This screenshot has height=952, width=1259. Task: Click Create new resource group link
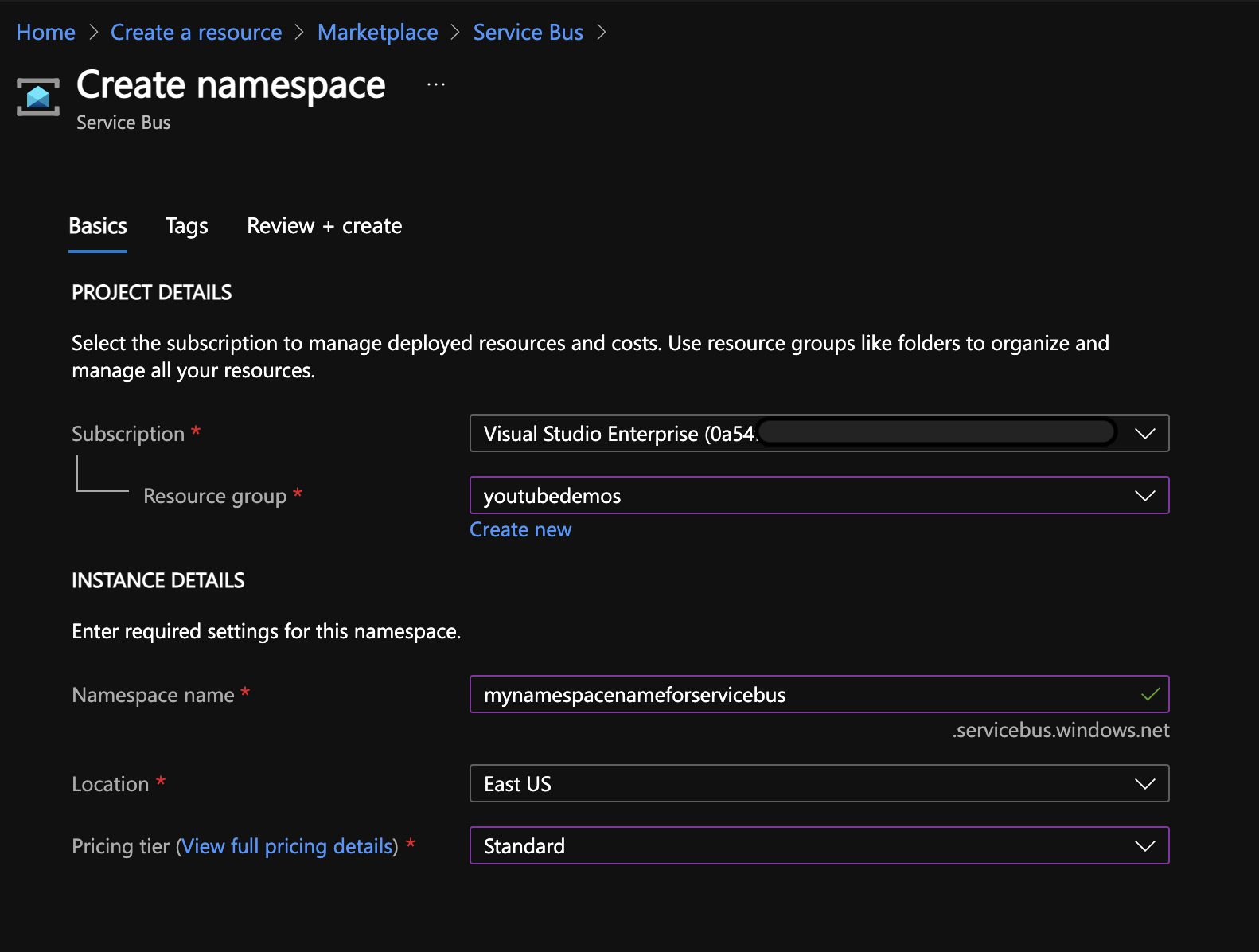coord(520,530)
